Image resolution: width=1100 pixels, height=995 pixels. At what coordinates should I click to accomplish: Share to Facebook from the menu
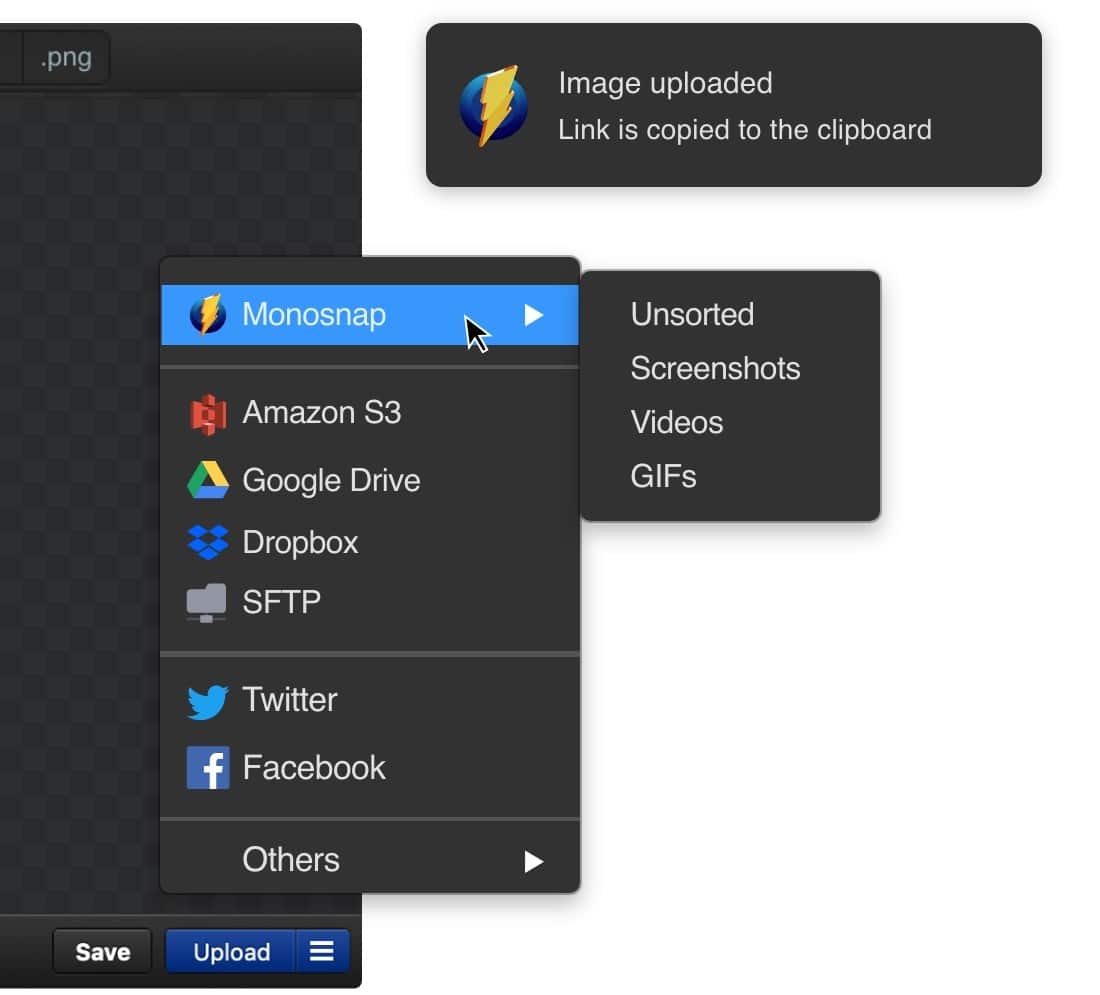(370, 768)
